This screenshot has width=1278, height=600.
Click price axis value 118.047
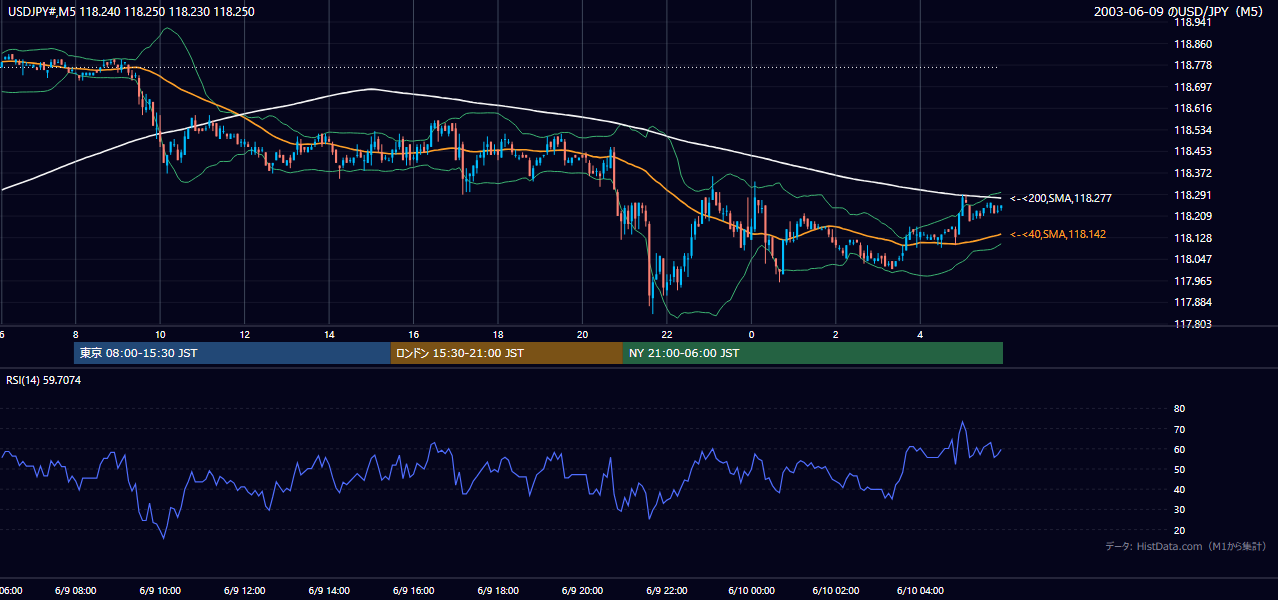click(x=1194, y=259)
